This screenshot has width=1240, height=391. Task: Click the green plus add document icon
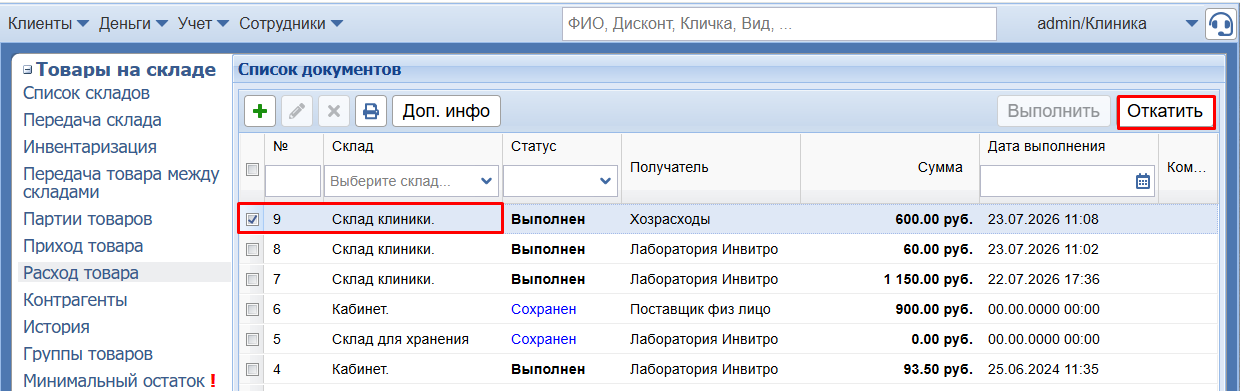click(x=261, y=111)
